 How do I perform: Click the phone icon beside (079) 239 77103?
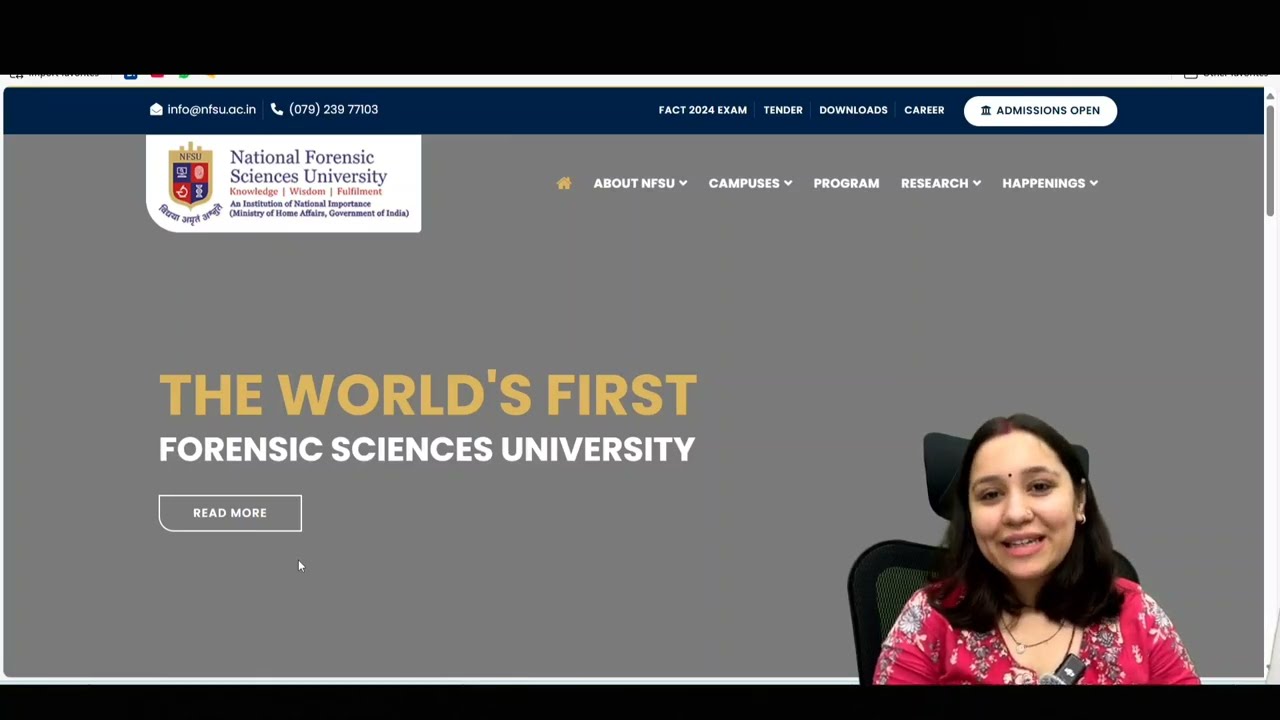(277, 110)
